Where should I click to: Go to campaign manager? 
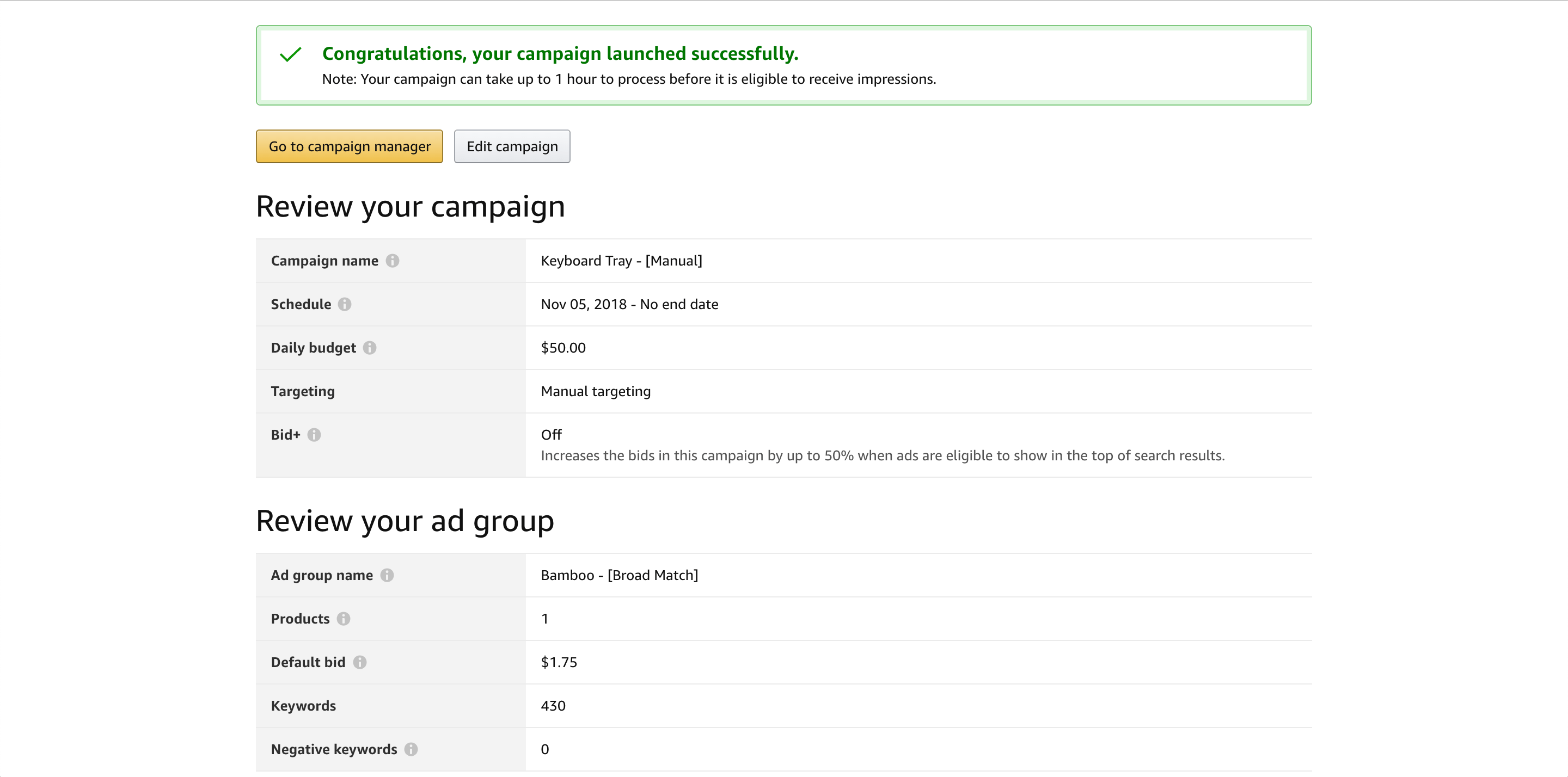350,146
